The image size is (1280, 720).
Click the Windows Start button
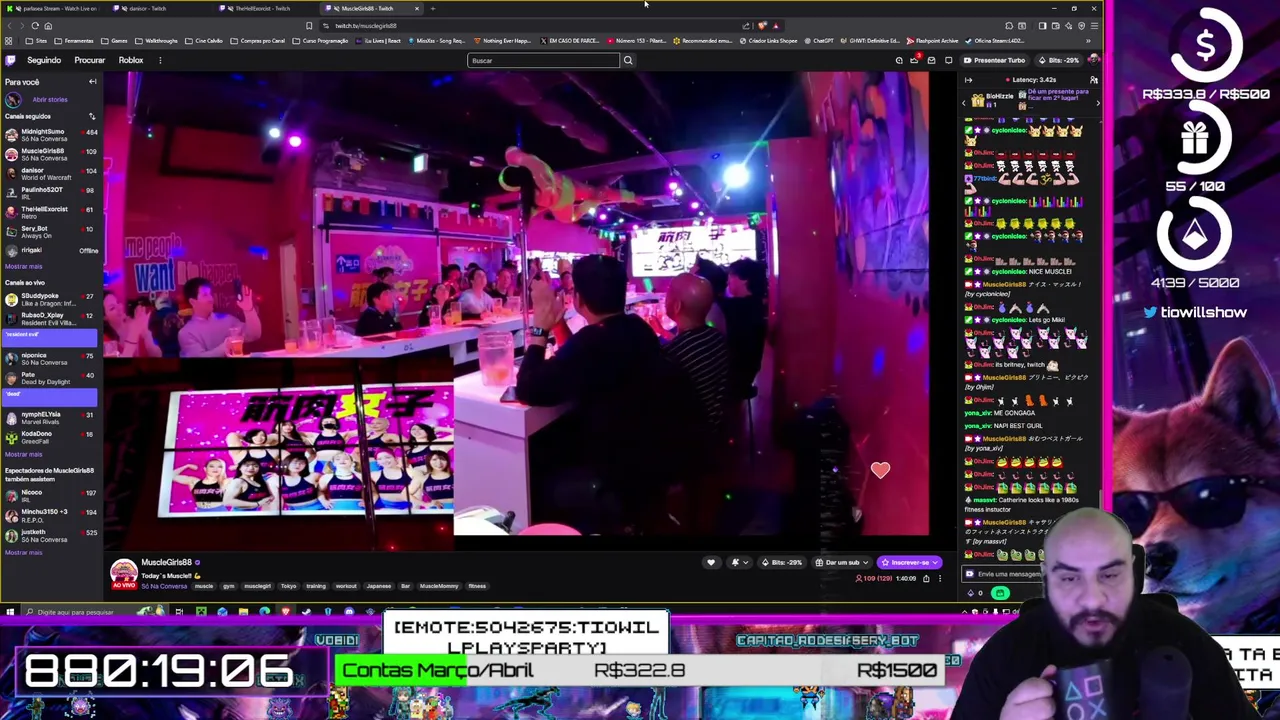coord(10,611)
